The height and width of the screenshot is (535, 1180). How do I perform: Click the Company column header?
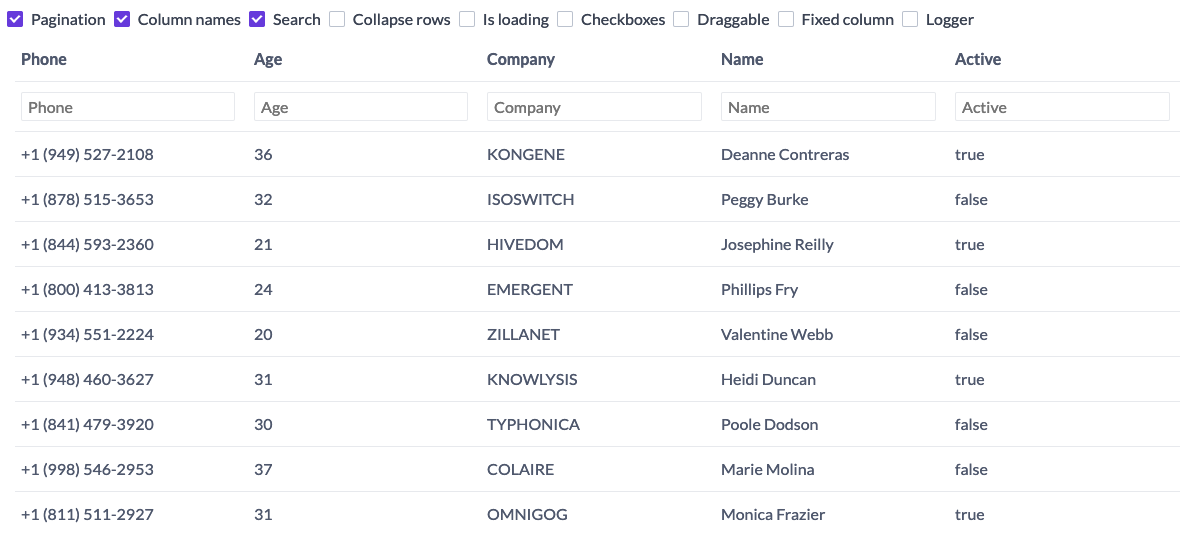(521, 59)
